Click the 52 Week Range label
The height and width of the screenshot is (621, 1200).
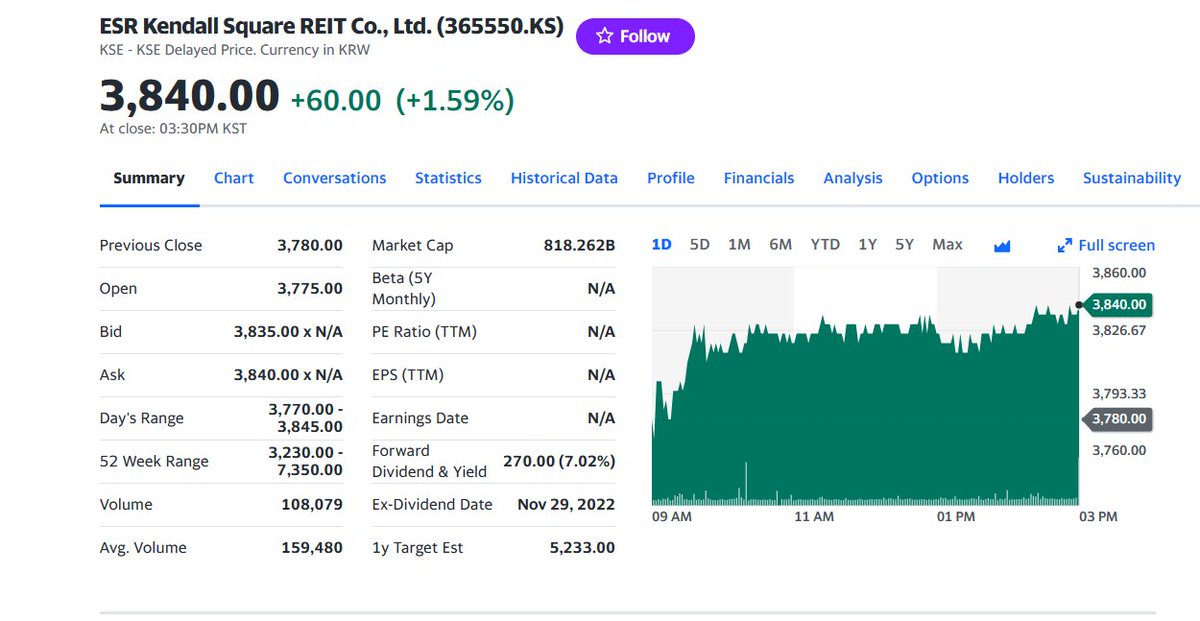154,461
